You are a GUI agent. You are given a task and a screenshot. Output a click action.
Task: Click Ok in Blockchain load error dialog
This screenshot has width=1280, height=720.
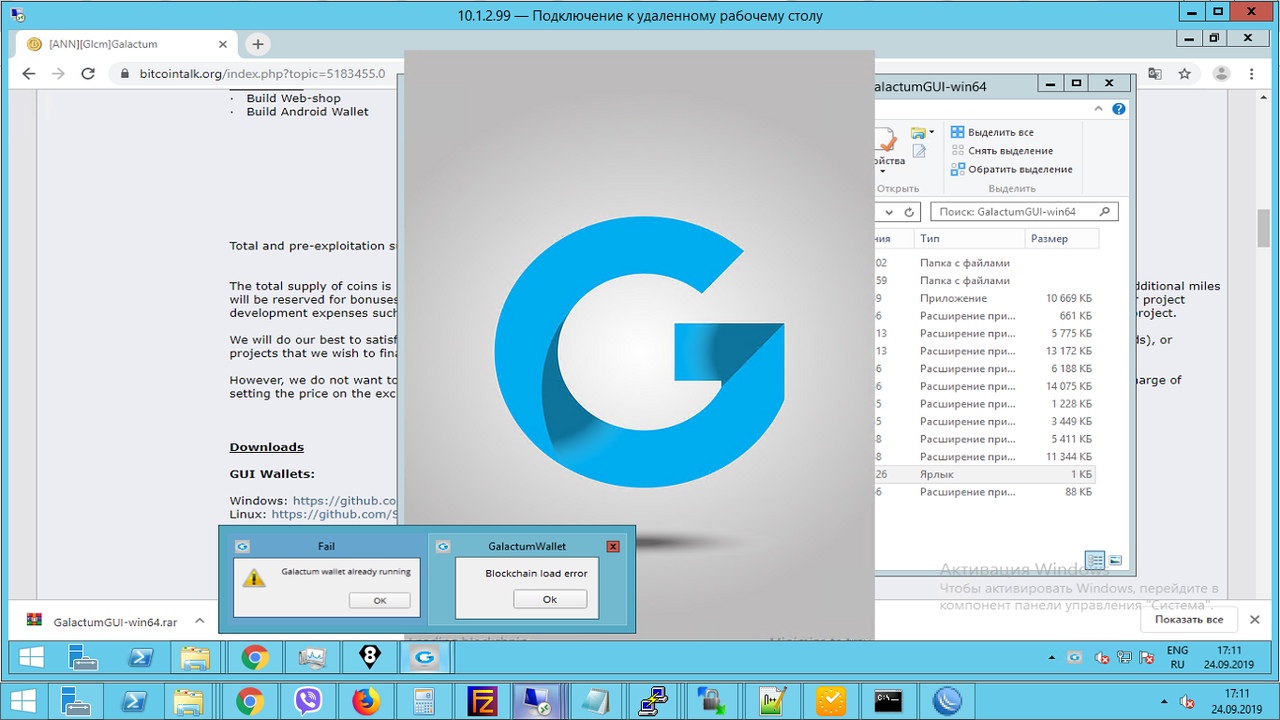550,599
